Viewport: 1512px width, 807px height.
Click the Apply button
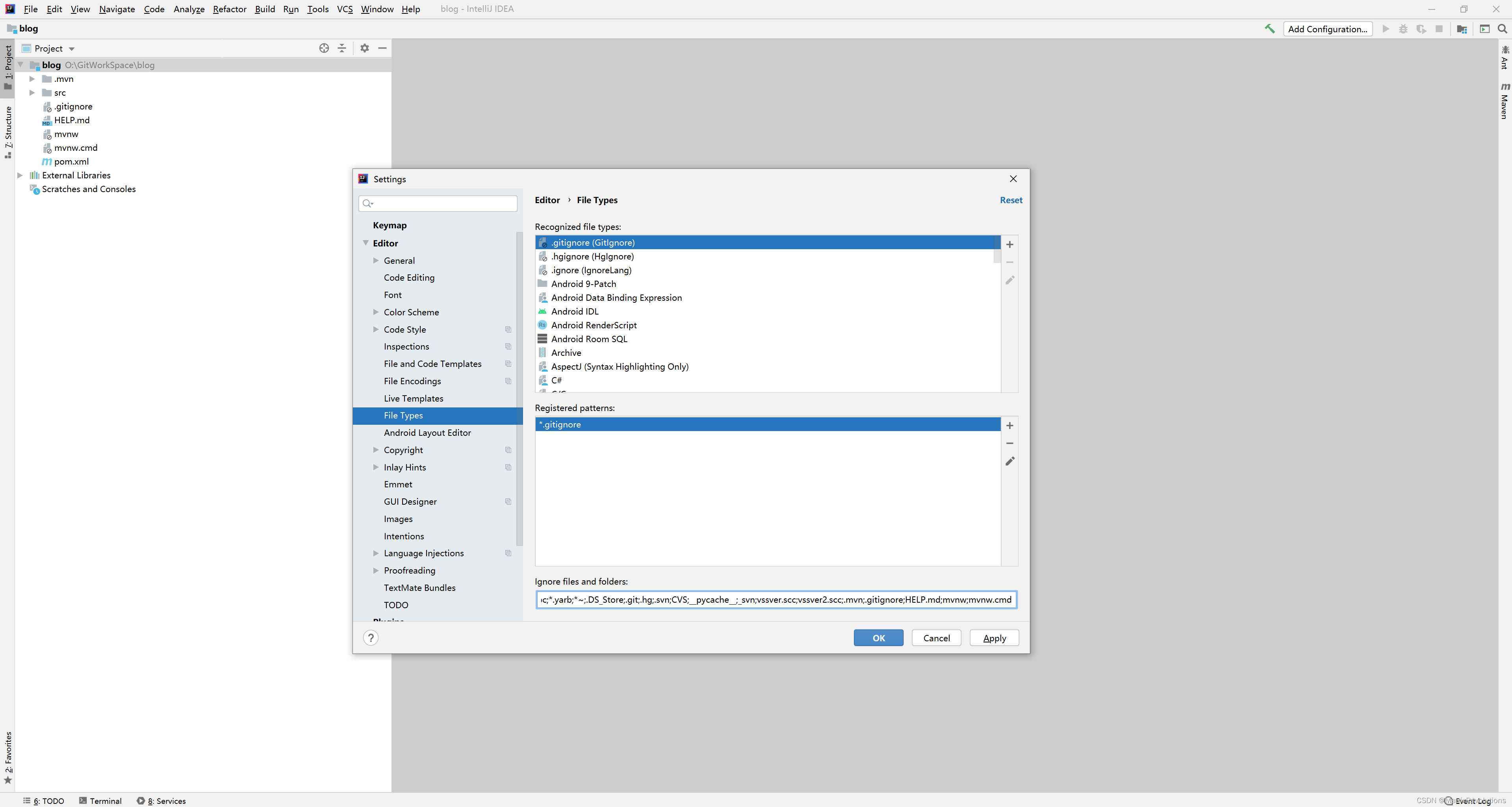pos(994,637)
